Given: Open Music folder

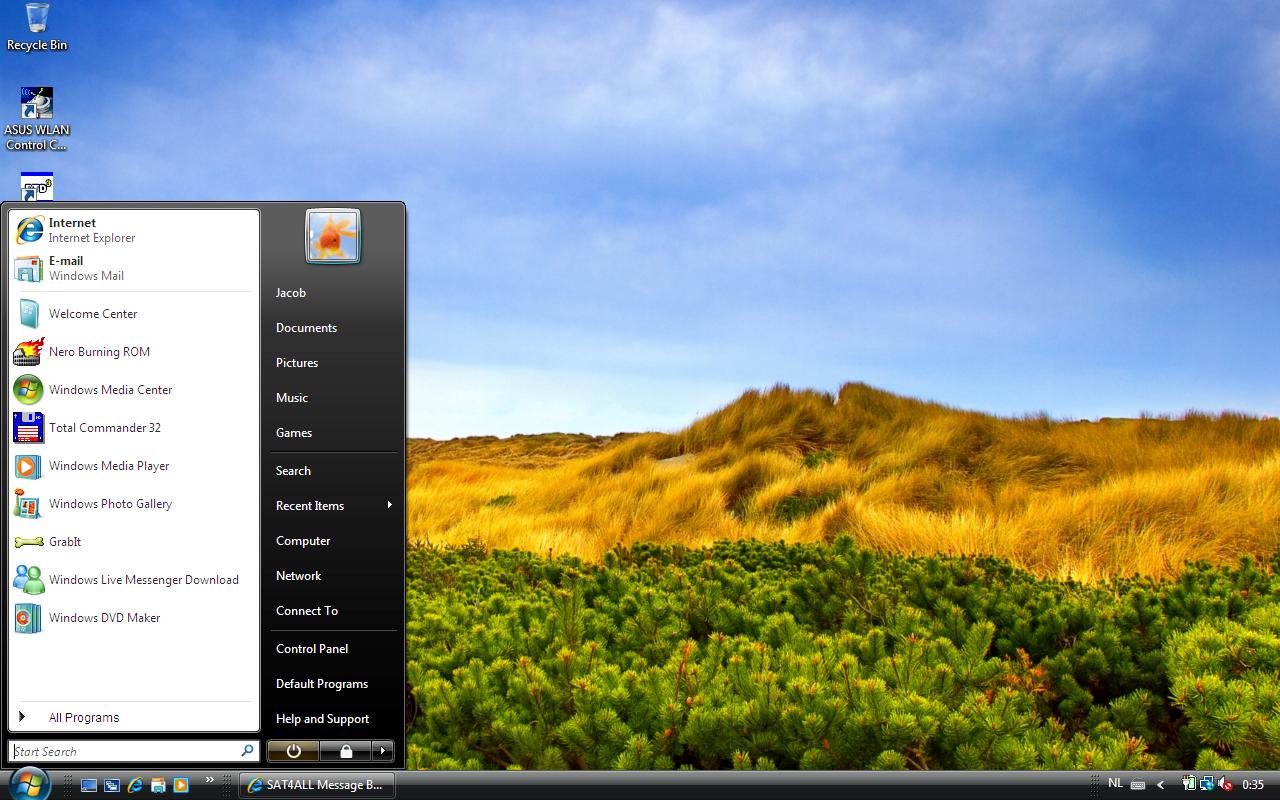Looking at the screenshot, I should point(333,398).
